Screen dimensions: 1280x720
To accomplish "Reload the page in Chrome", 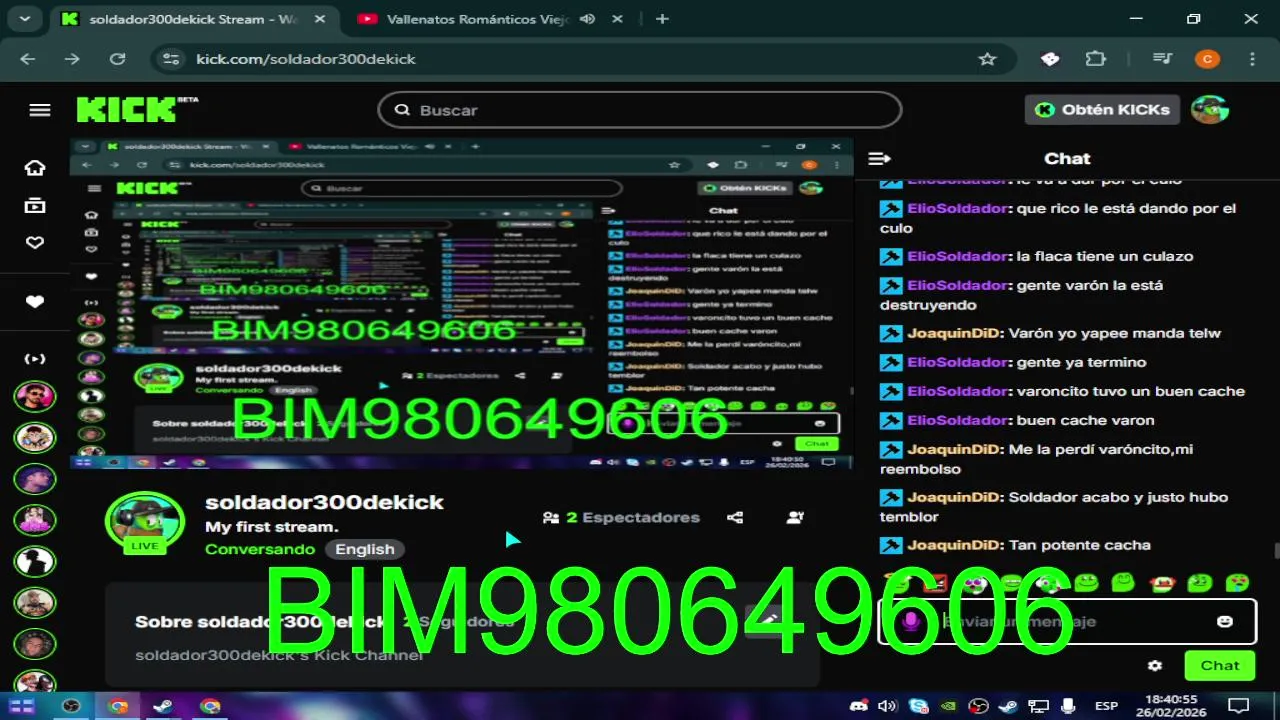I will pos(117,59).
